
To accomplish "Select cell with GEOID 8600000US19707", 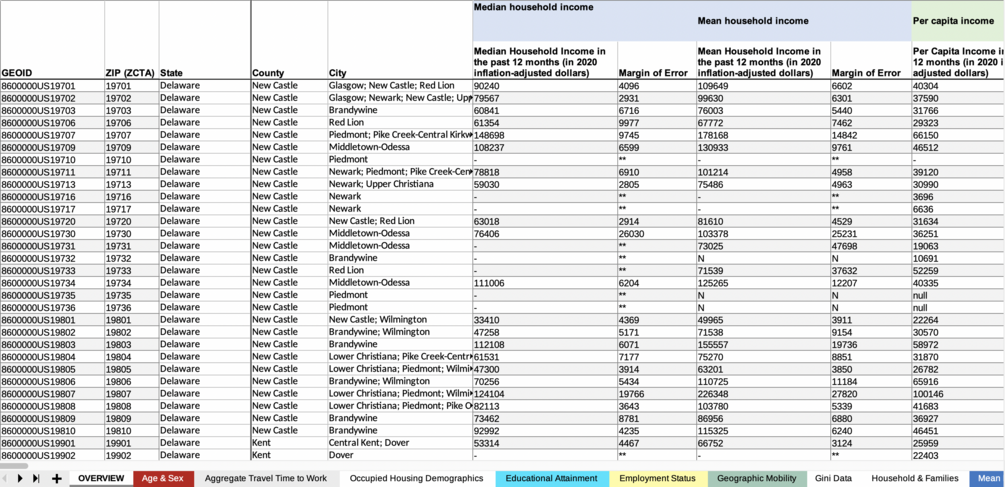I will coord(52,135).
